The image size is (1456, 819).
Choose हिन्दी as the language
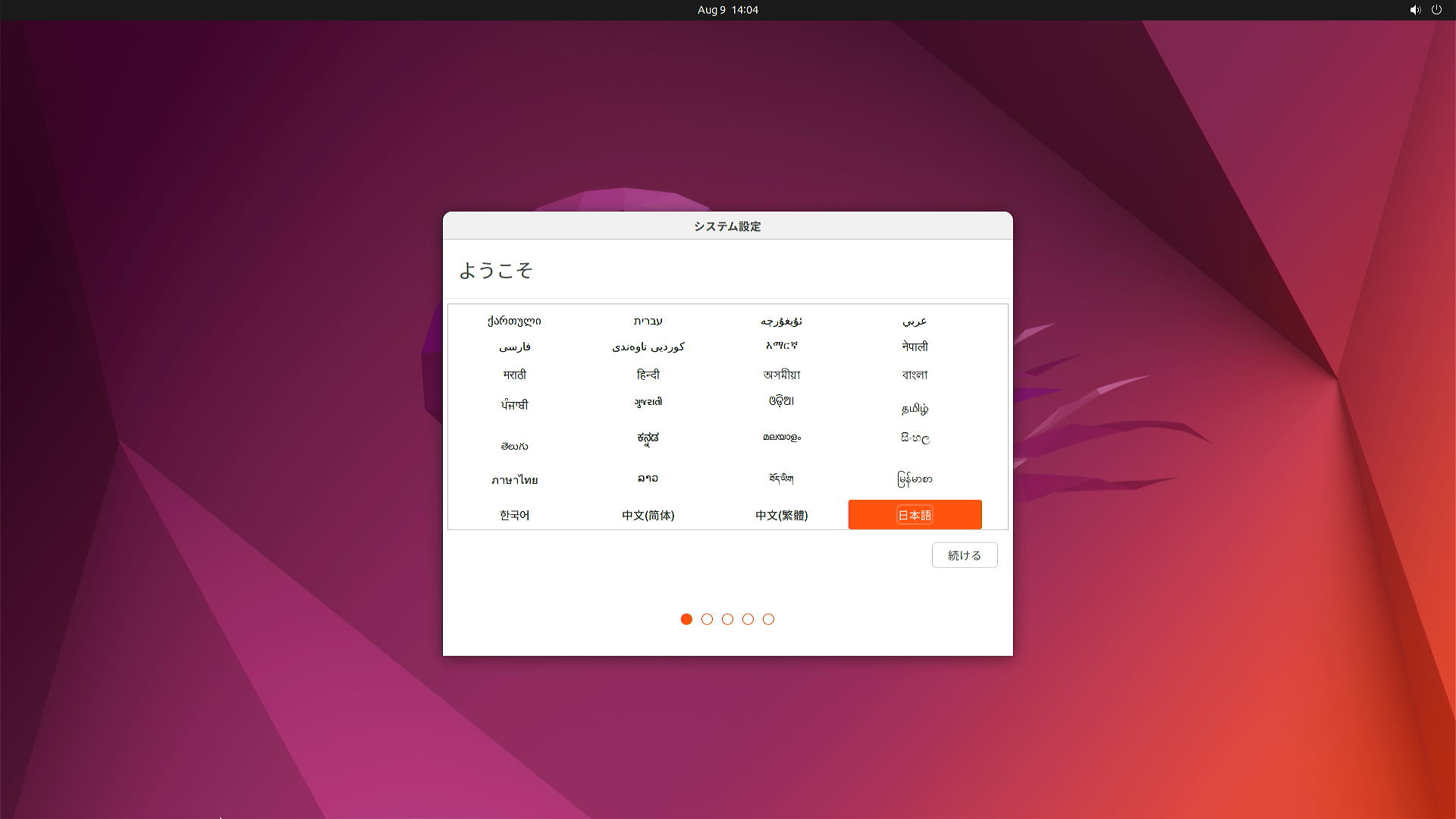(648, 374)
